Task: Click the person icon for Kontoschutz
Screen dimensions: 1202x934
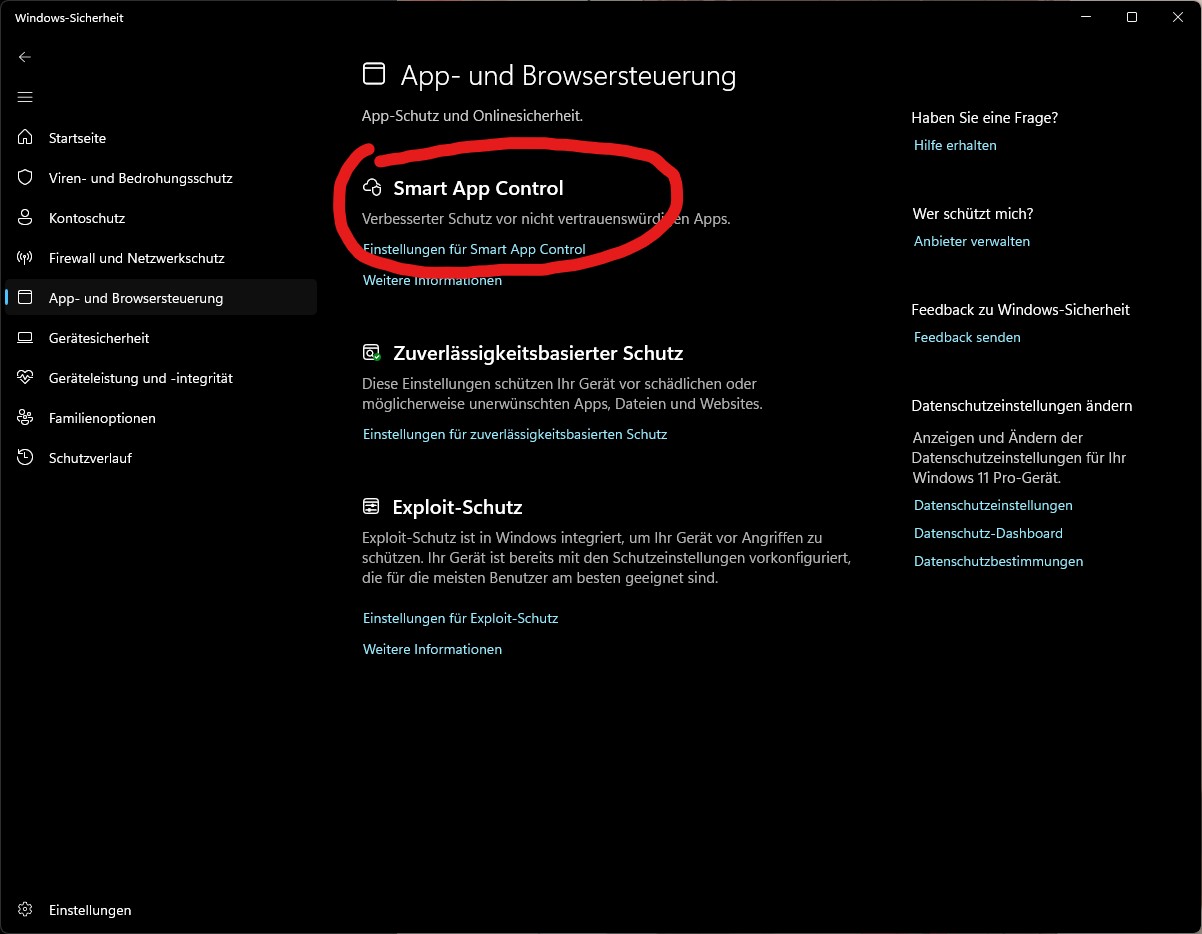Action: coord(26,218)
